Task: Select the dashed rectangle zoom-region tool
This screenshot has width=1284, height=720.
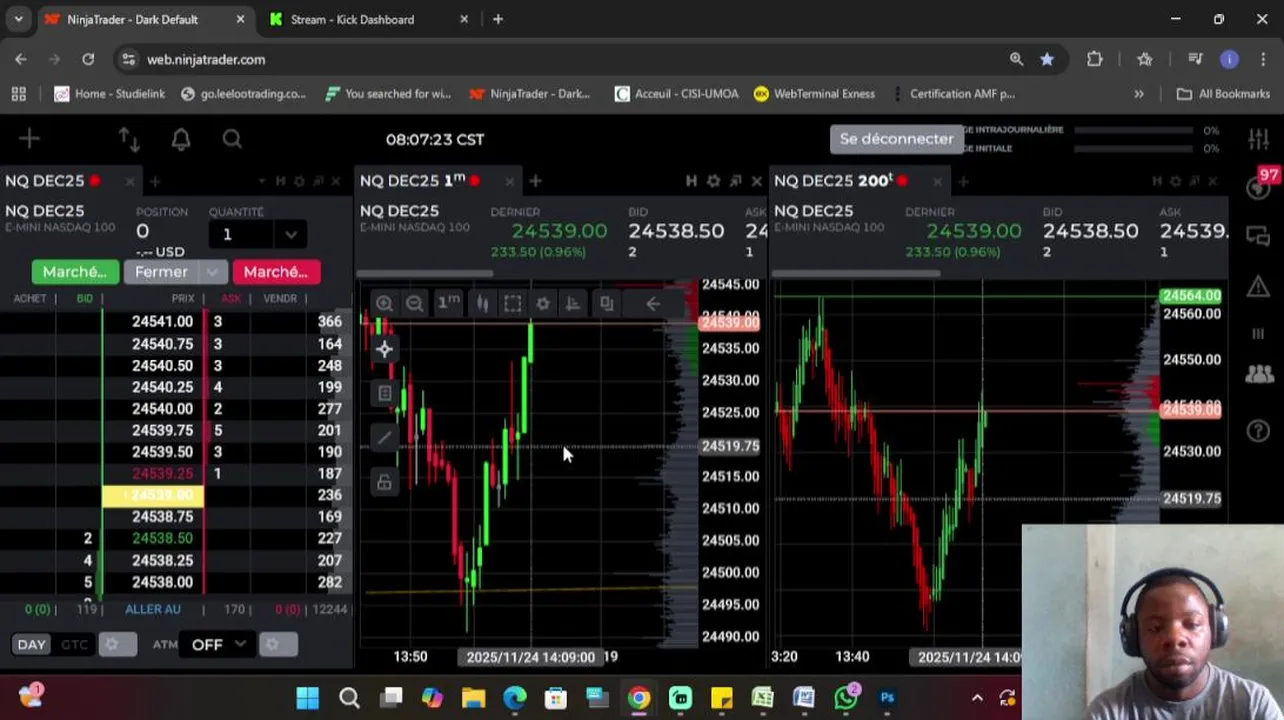Action: pyautogui.click(x=513, y=303)
